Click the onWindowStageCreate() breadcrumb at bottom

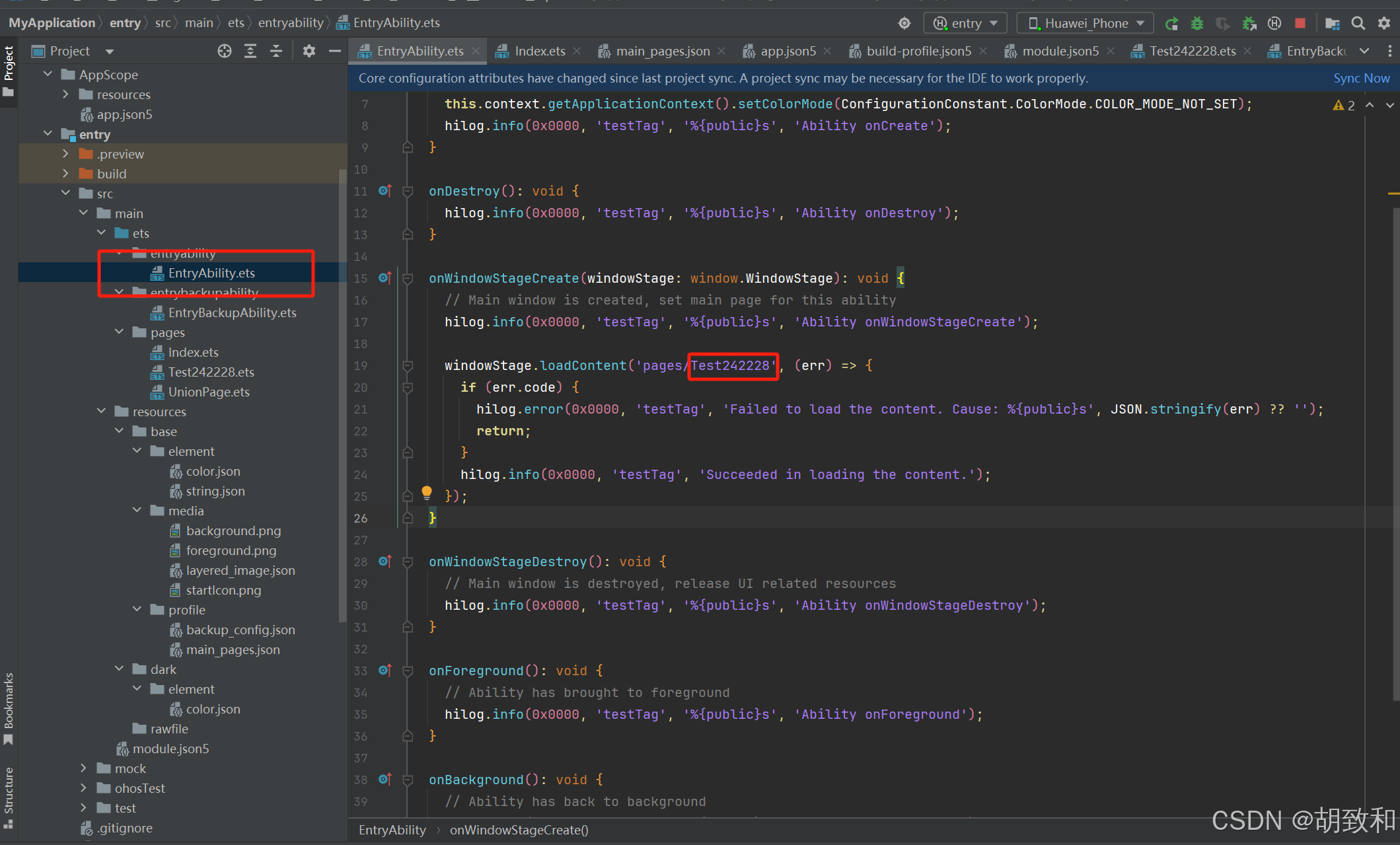(519, 830)
